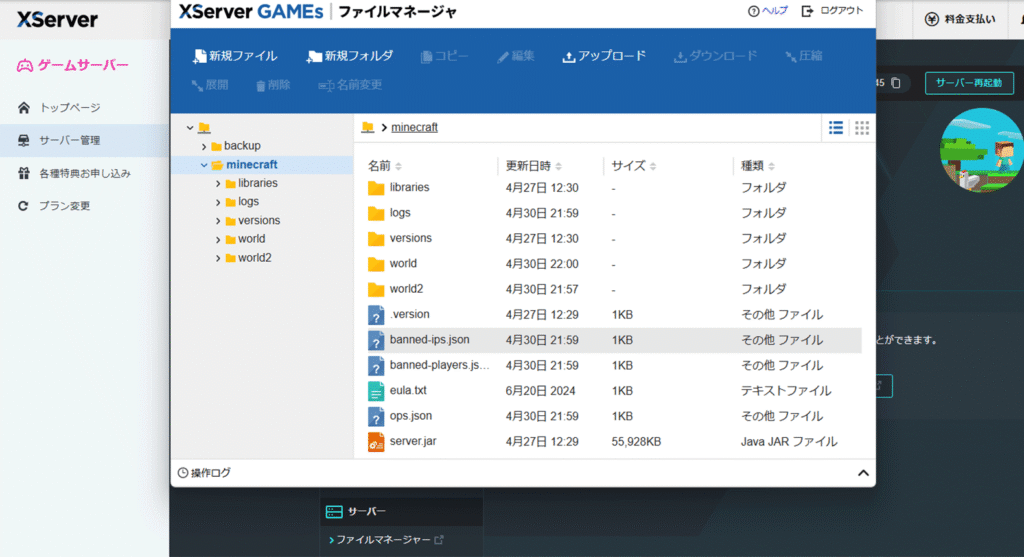1024x557 pixels.
Task: Click the 編集 edit toolbar button
Action: [x=515, y=56]
